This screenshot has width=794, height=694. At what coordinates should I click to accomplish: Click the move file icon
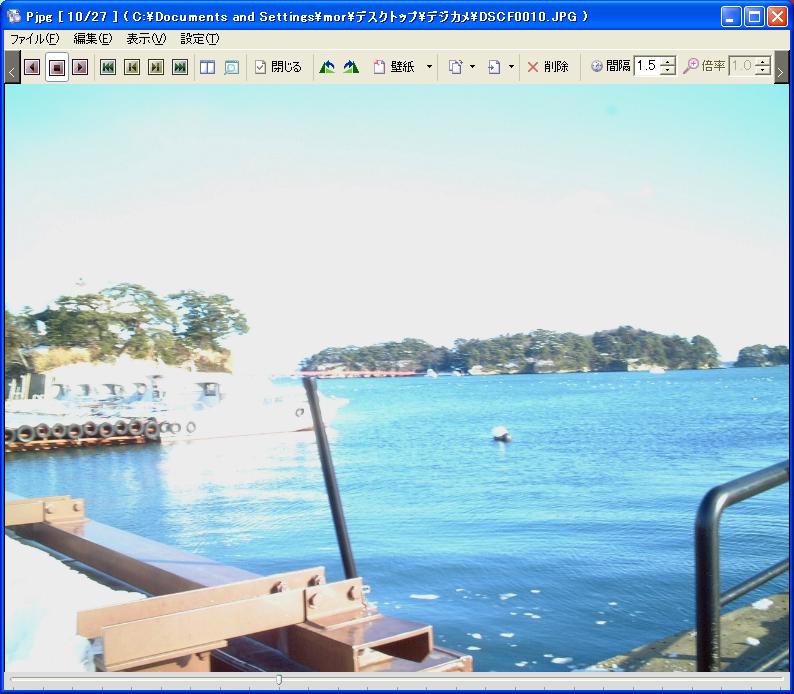pos(494,67)
